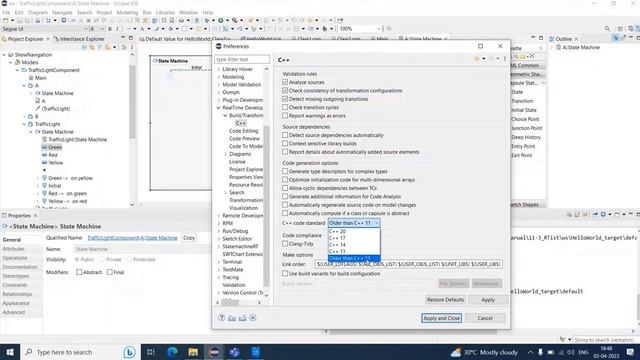640x360 pixels.
Task: Collapse the Build/Transformations node
Action: pos(225,116)
